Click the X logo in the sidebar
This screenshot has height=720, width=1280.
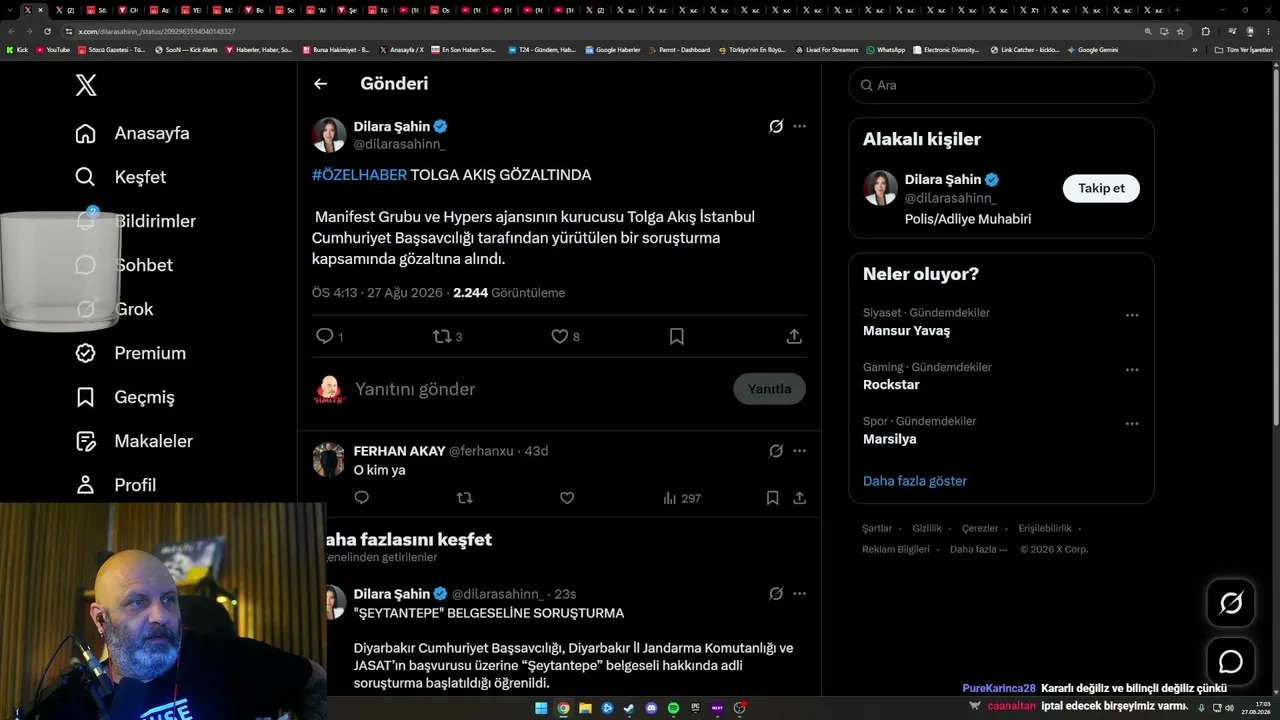point(86,85)
